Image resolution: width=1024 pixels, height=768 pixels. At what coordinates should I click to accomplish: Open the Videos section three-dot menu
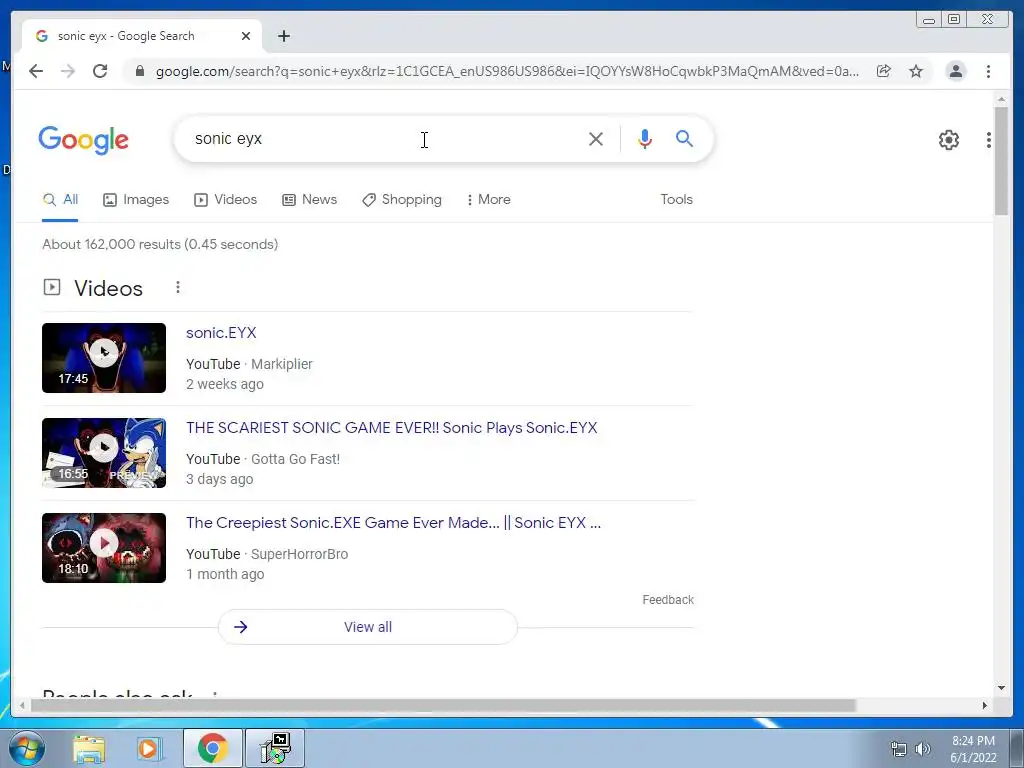(178, 287)
